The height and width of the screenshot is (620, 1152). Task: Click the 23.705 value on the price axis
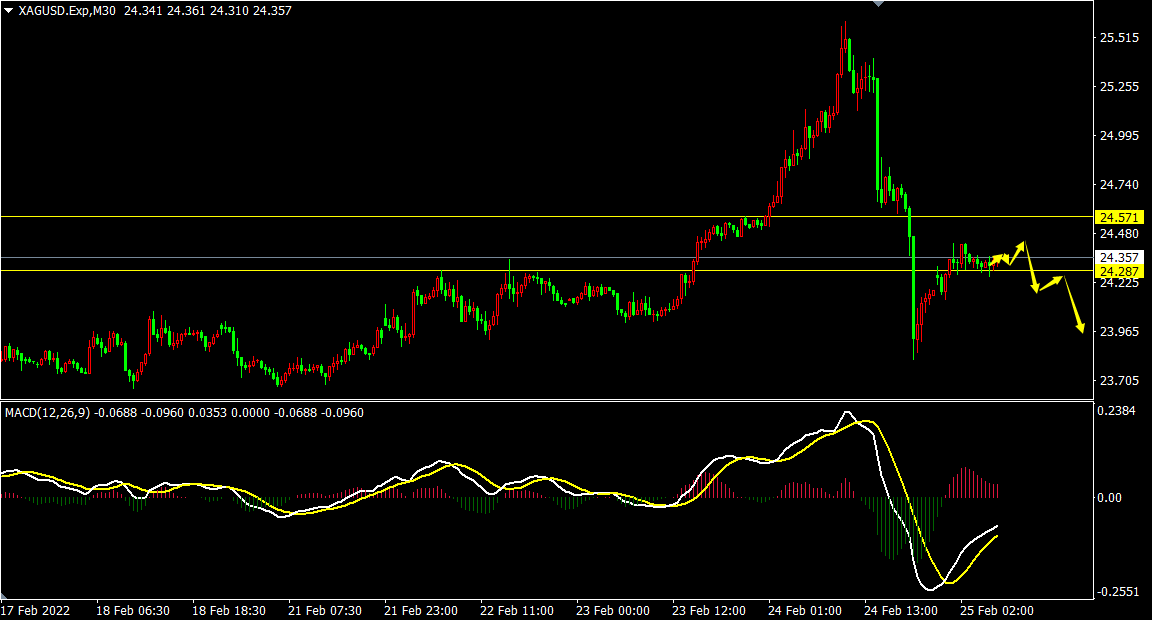point(1119,381)
